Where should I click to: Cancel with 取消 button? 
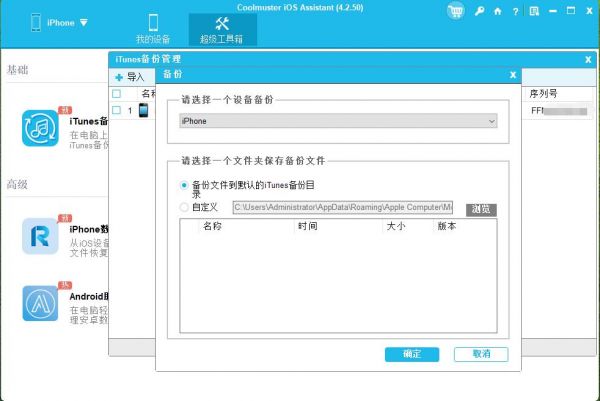(481, 354)
